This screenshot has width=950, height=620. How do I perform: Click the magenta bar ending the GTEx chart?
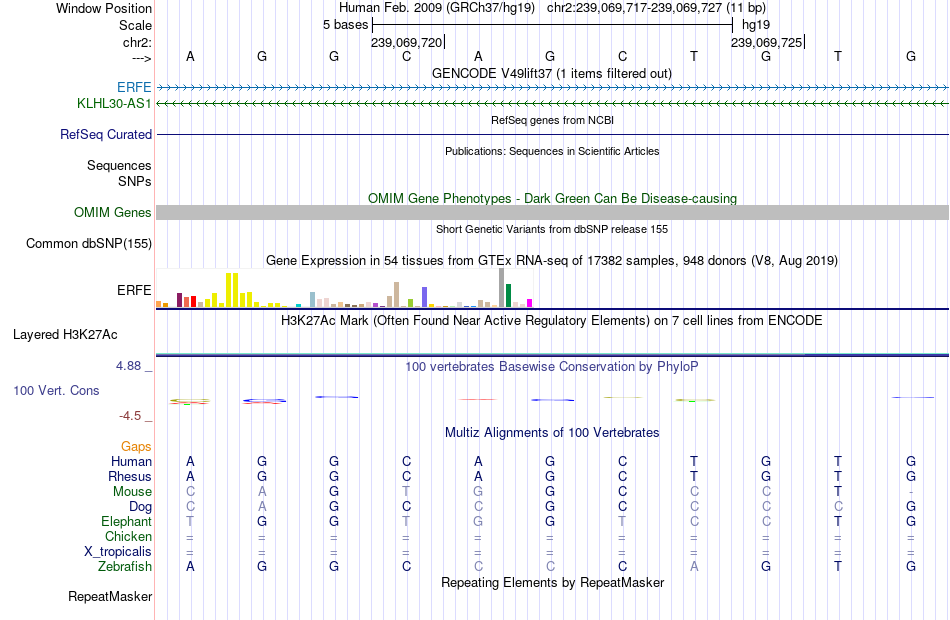coord(530,303)
